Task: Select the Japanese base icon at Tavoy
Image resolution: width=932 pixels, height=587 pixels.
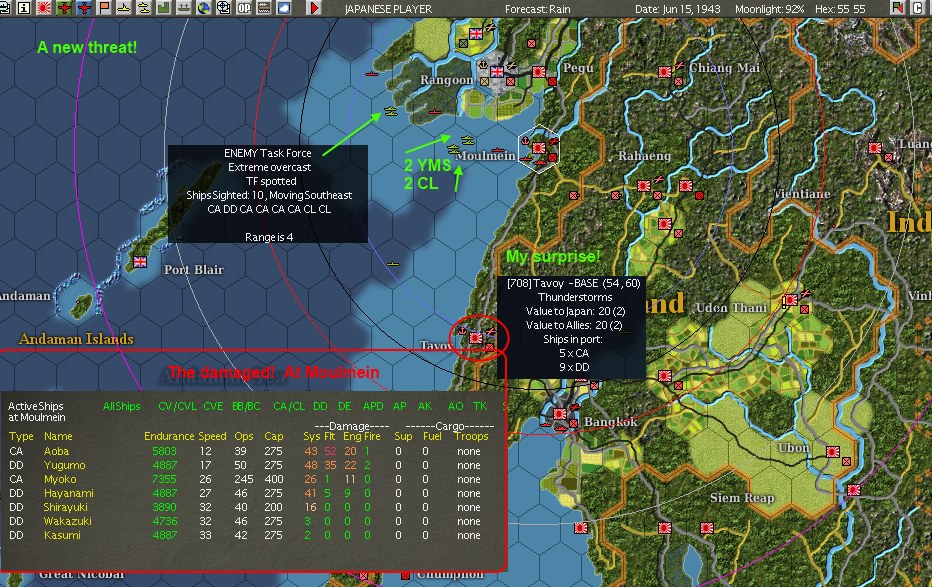Action: [x=476, y=338]
